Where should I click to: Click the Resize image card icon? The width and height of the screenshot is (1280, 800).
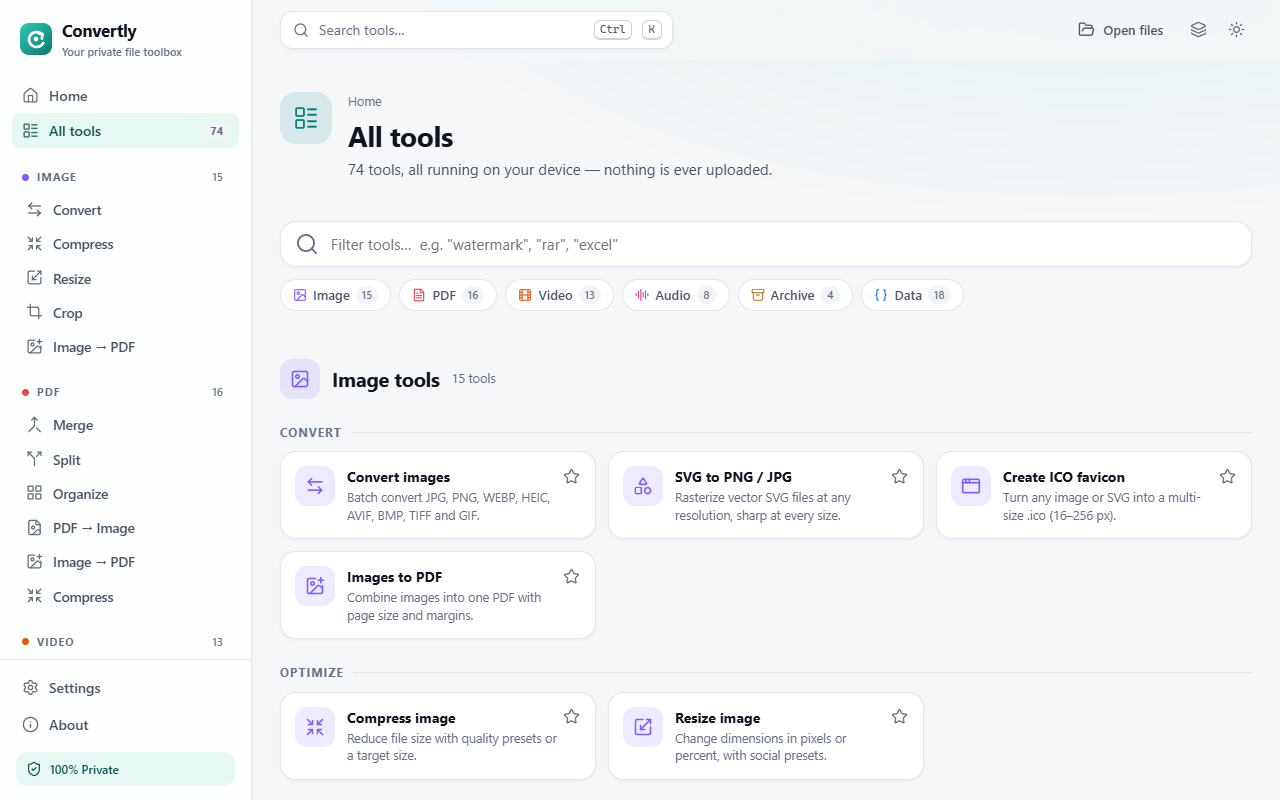coord(643,727)
